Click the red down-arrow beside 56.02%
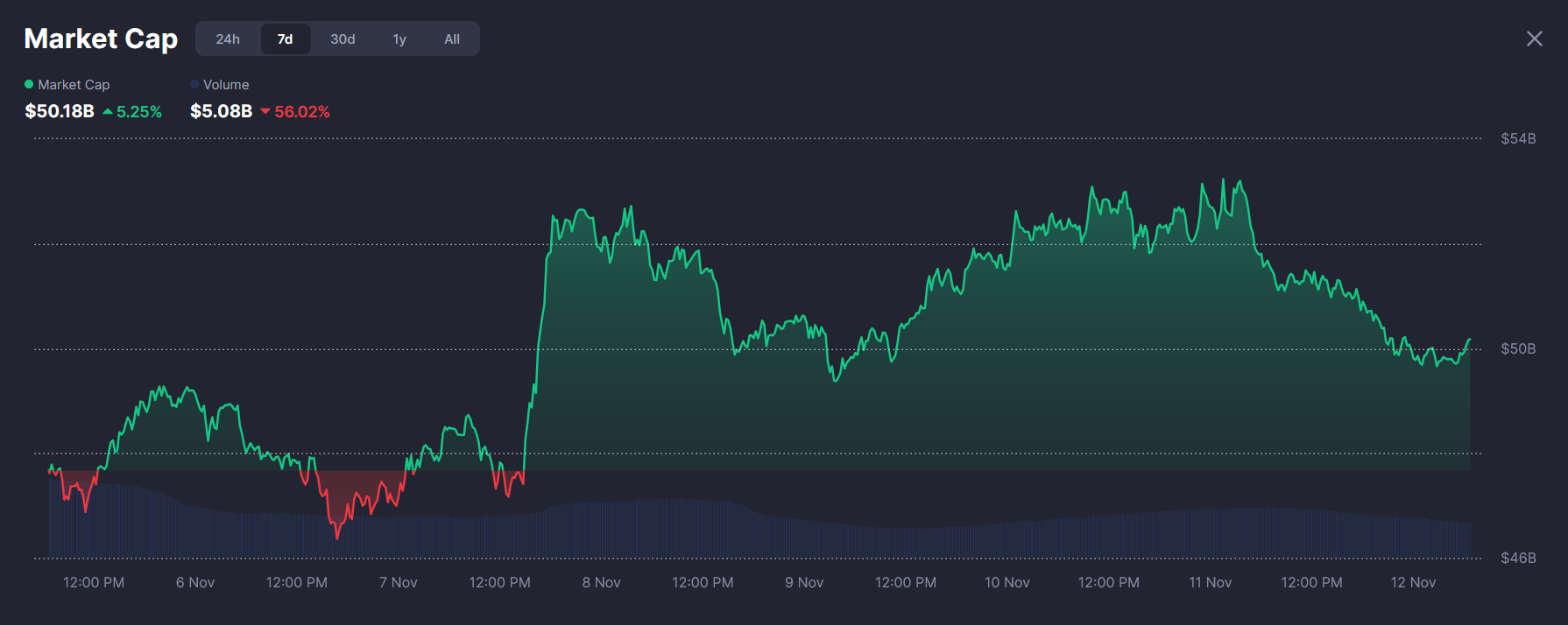1568x625 pixels. click(265, 111)
